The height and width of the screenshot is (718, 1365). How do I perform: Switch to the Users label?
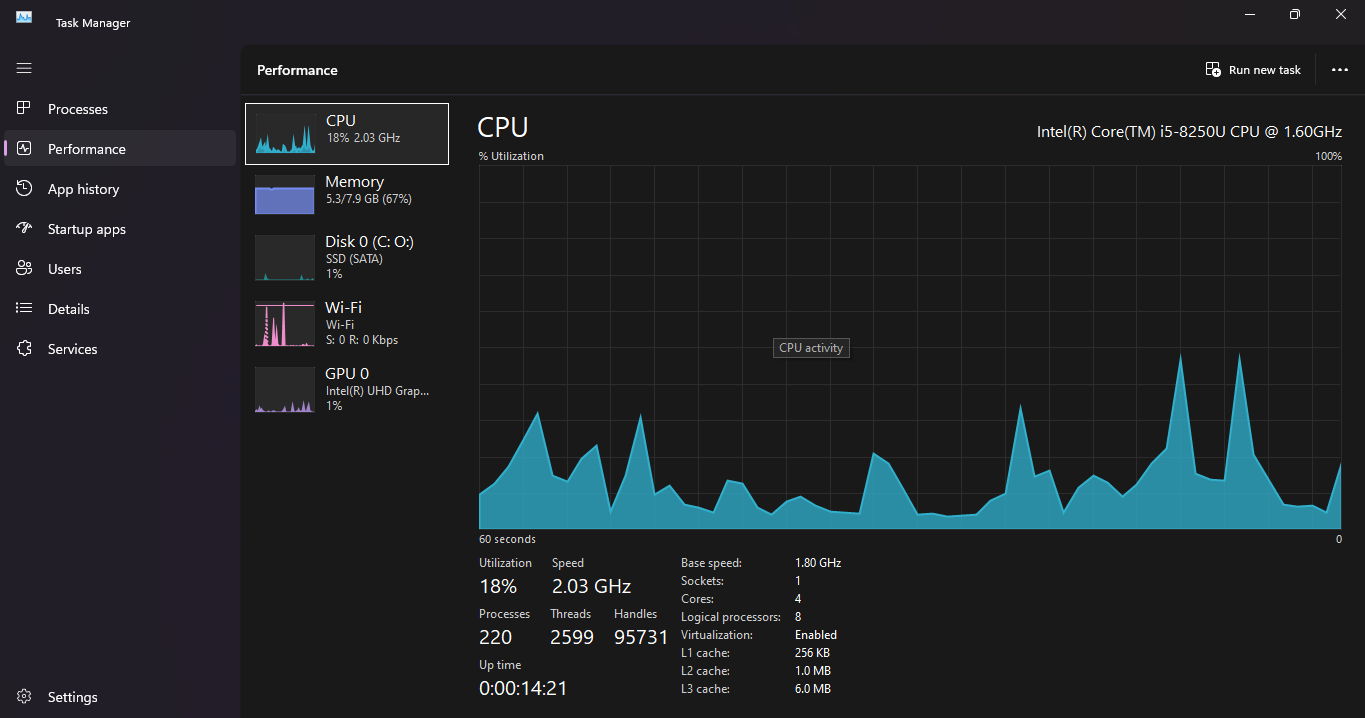click(65, 269)
